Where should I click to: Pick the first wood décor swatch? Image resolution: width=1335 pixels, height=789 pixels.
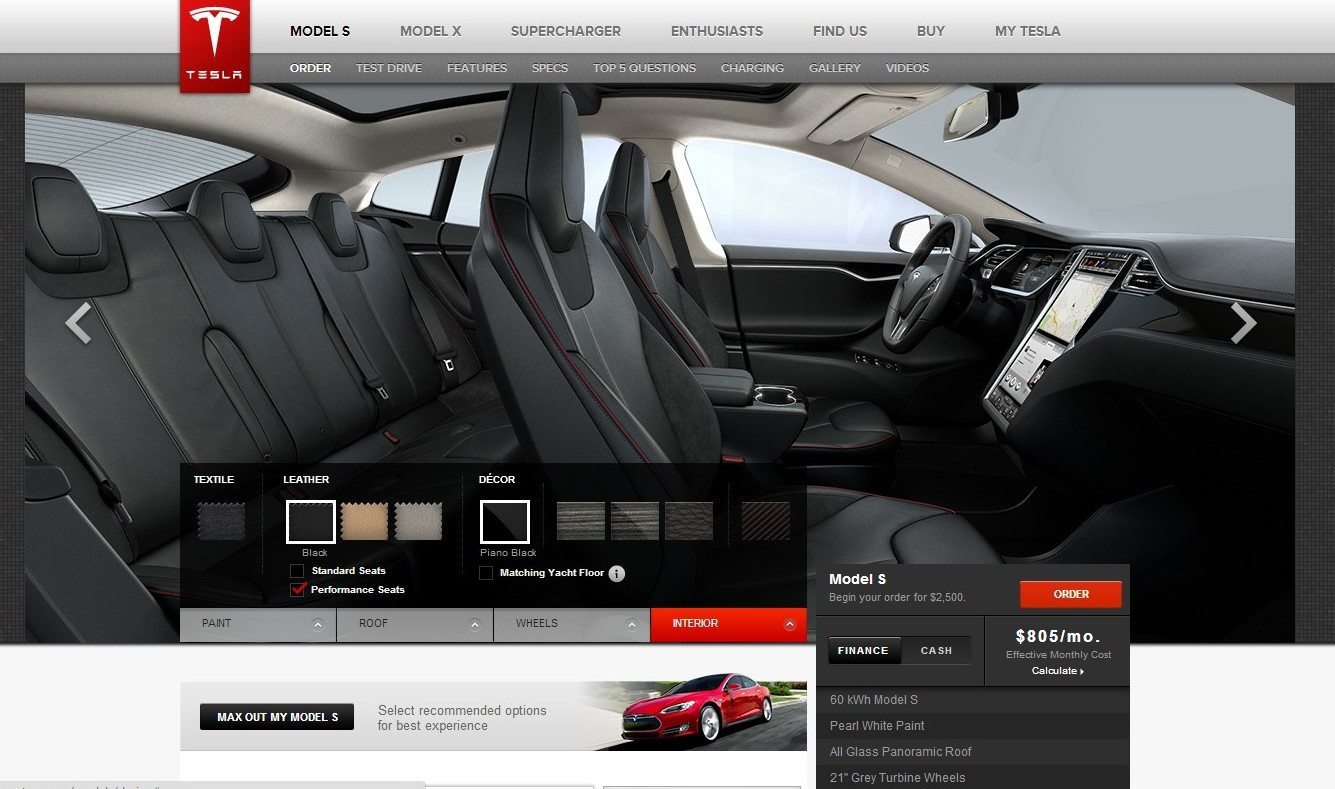pos(581,521)
